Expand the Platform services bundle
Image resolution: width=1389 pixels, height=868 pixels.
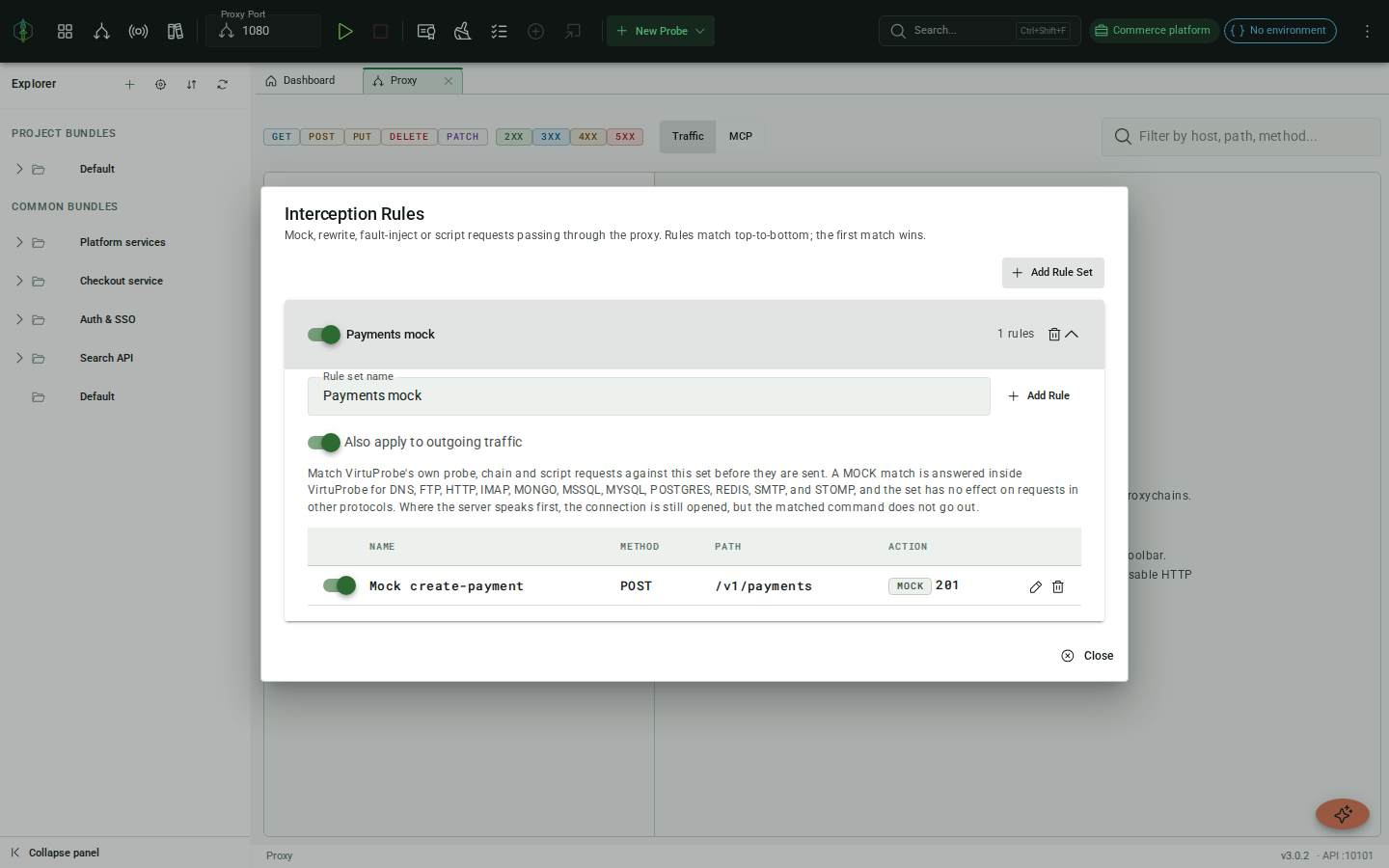19,242
